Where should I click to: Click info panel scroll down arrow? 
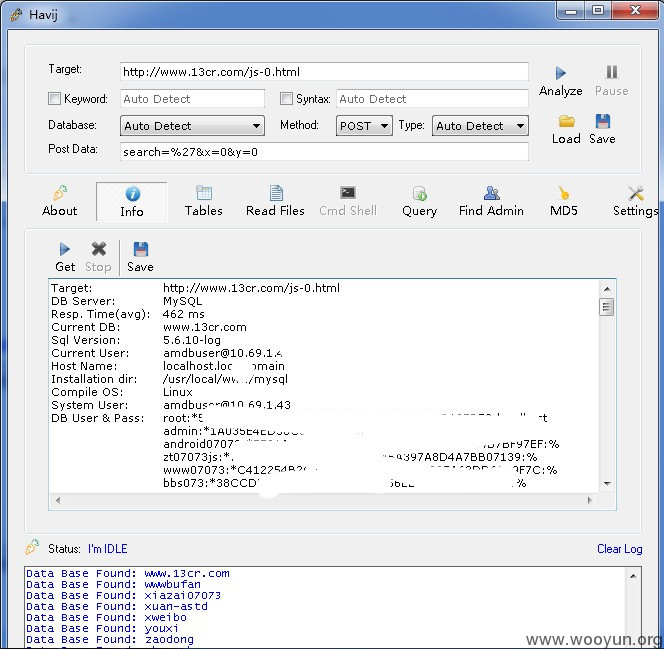tap(607, 483)
